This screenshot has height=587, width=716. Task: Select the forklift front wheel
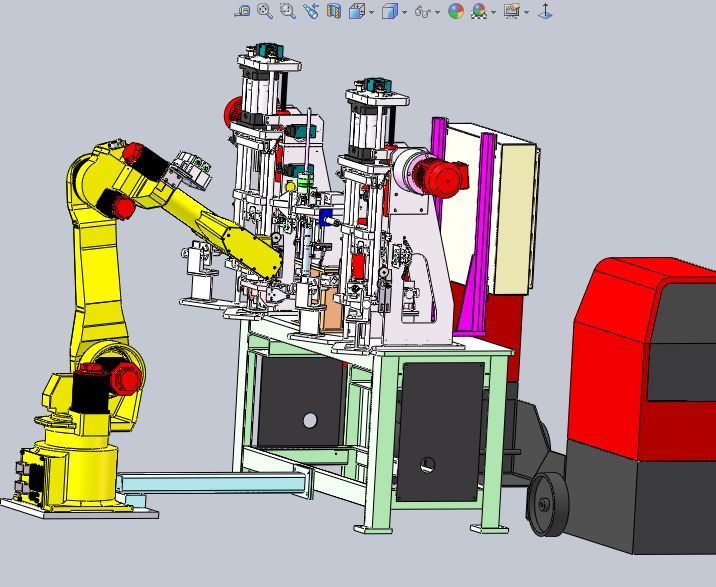point(547,504)
